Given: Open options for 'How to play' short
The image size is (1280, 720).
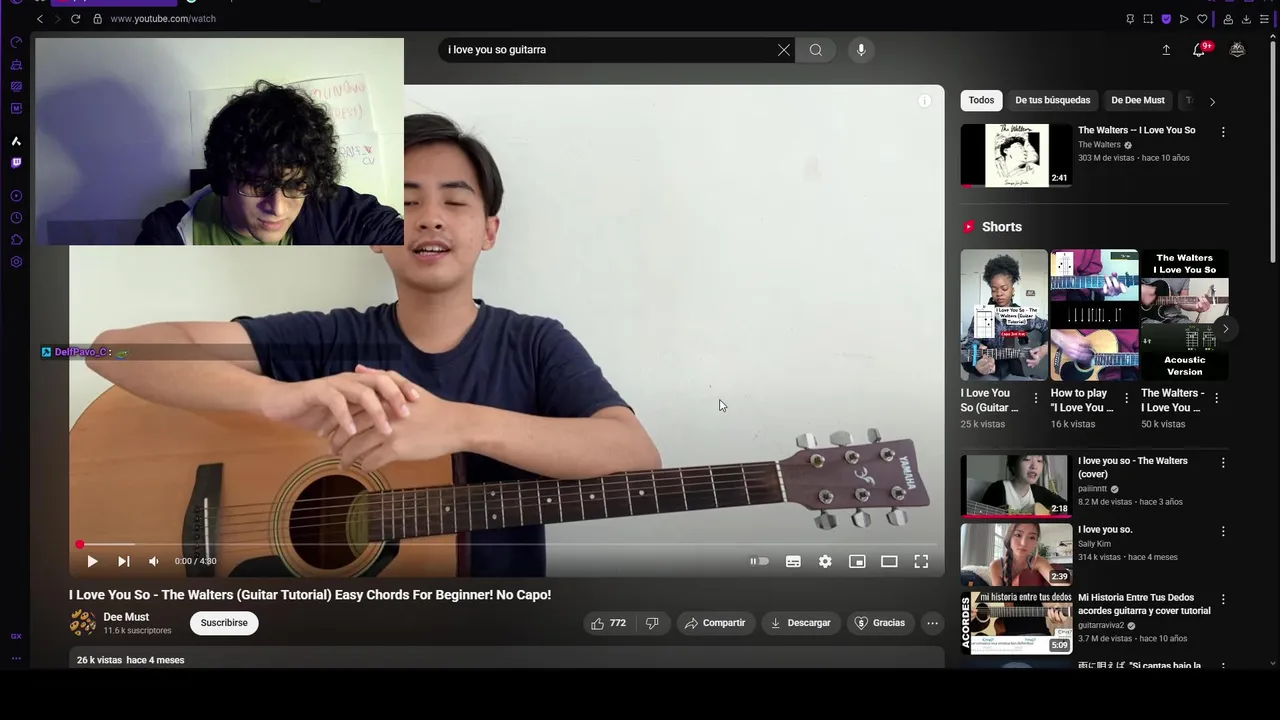Looking at the screenshot, I should pyautogui.click(x=1126, y=398).
